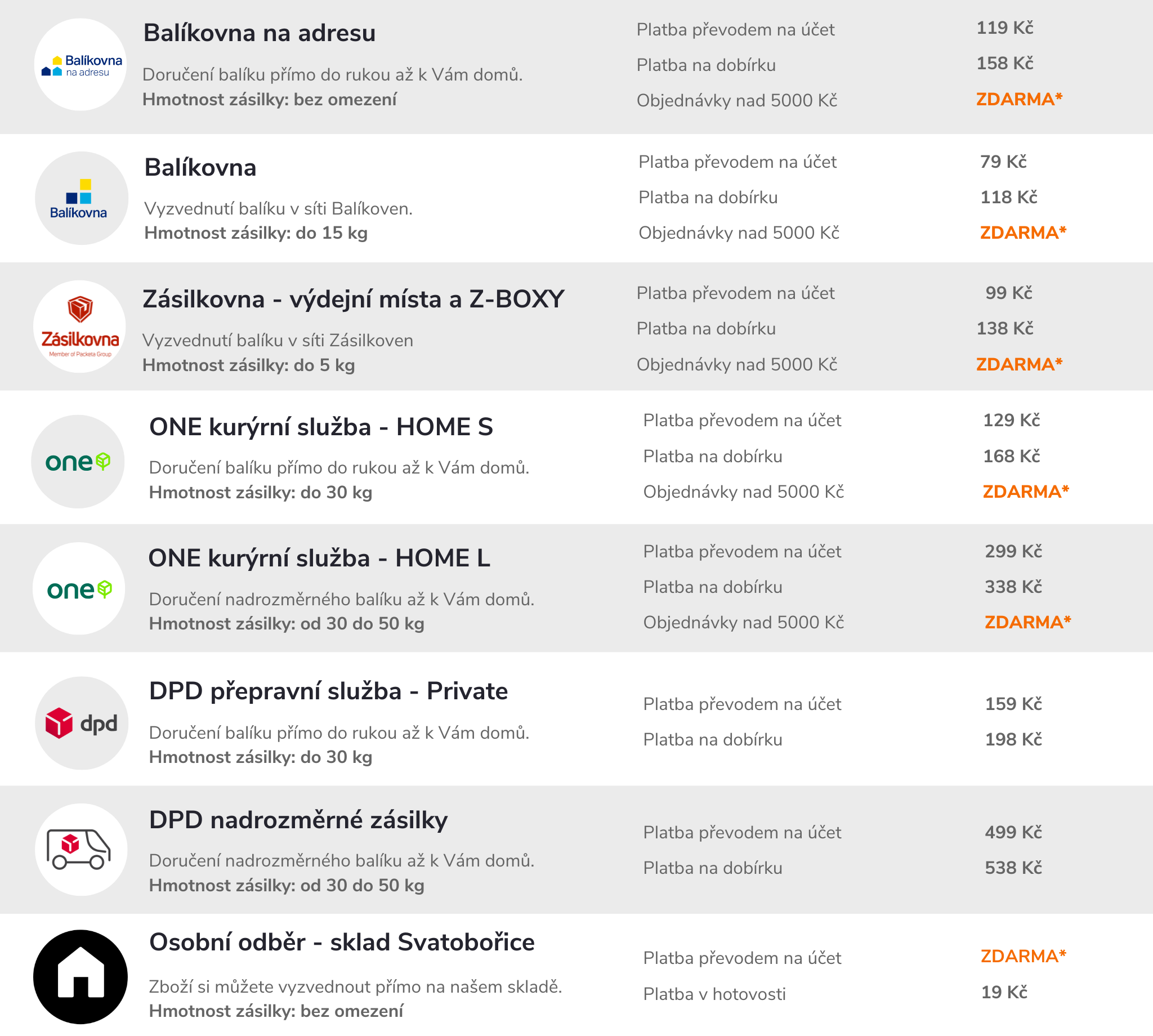Pick the DPD nadrozměrné zásilky heading
The width and height of the screenshot is (1153, 1036).
[x=298, y=820]
